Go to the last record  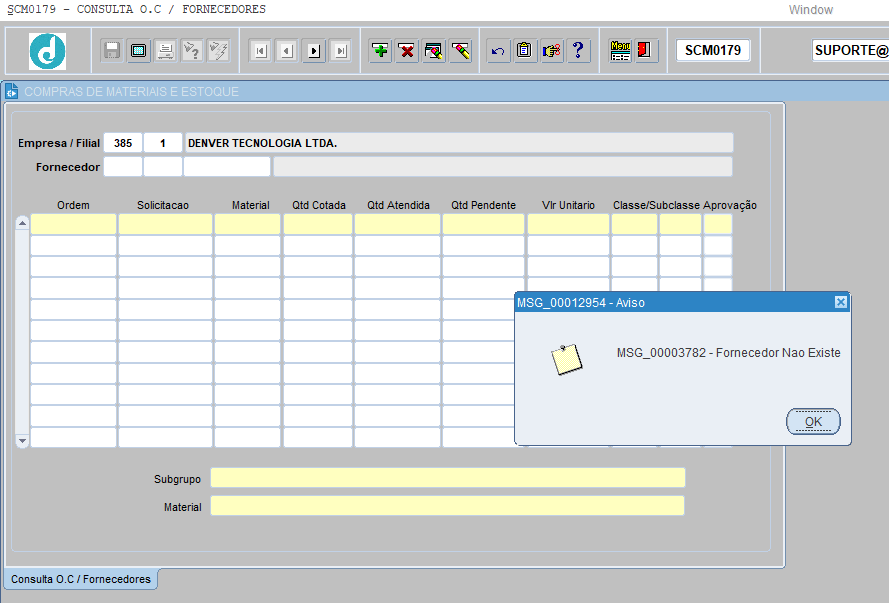(340, 51)
